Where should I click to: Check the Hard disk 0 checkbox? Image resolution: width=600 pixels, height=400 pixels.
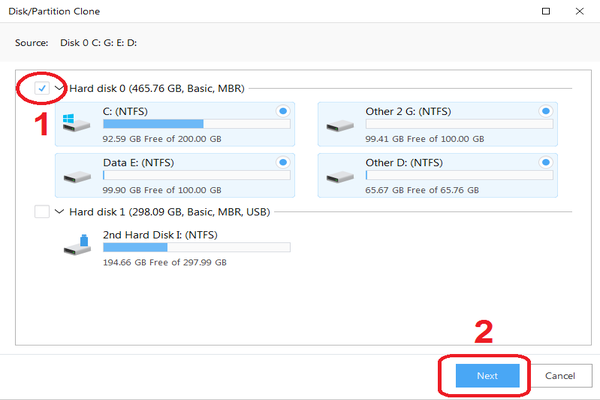tap(41, 88)
